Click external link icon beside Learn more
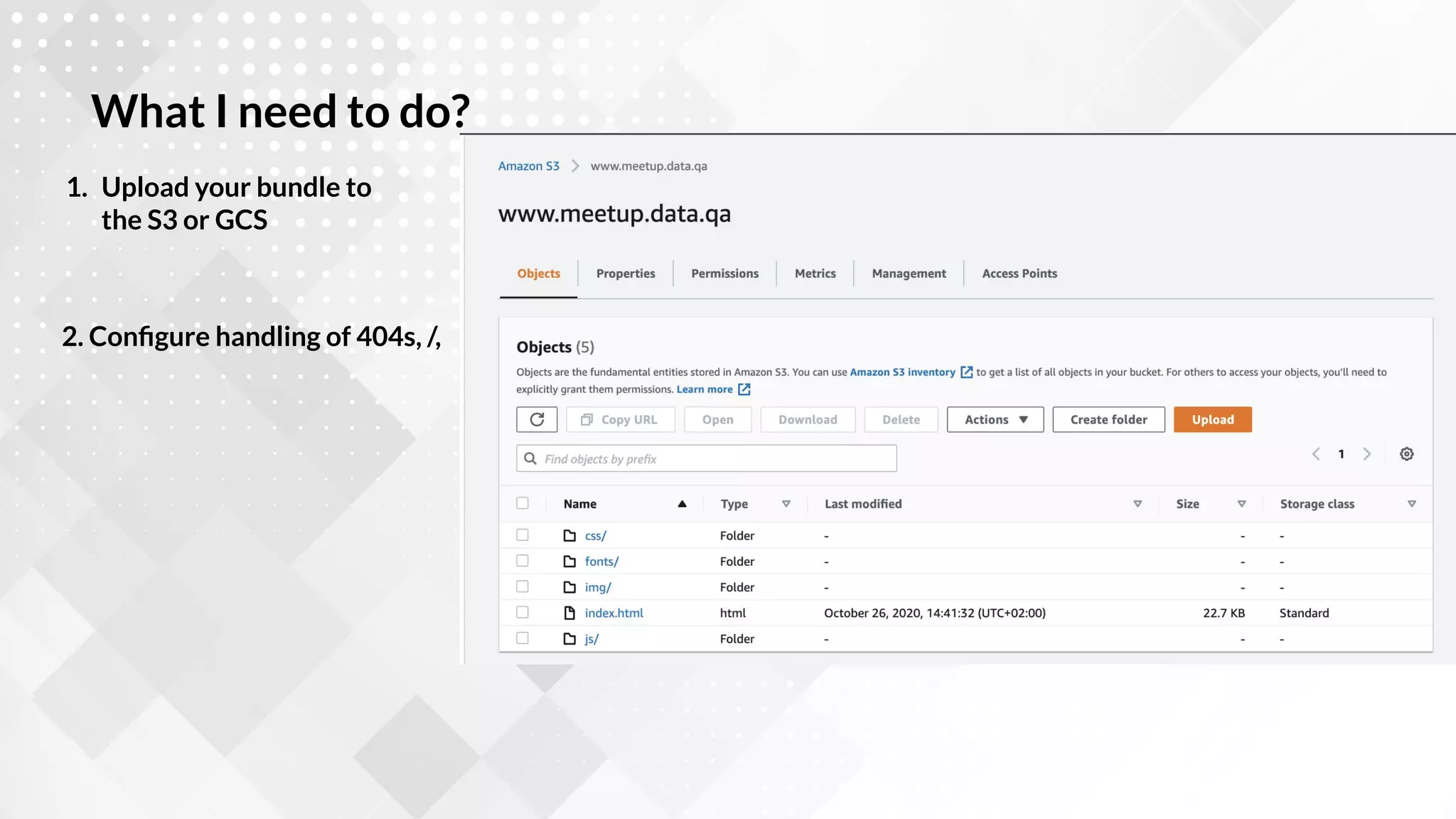This screenshot has height=819, width=1456. (744, 389)
